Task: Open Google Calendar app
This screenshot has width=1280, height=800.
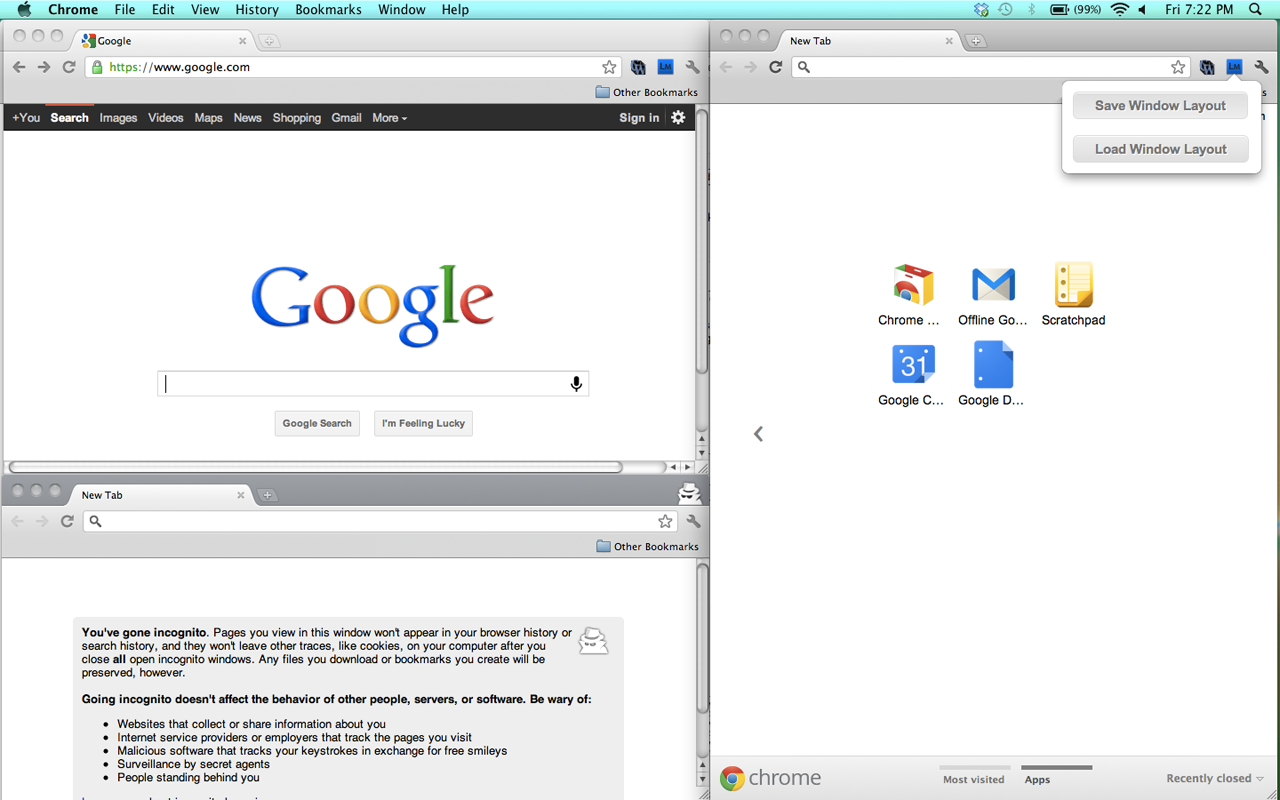Action: [912, 375]
